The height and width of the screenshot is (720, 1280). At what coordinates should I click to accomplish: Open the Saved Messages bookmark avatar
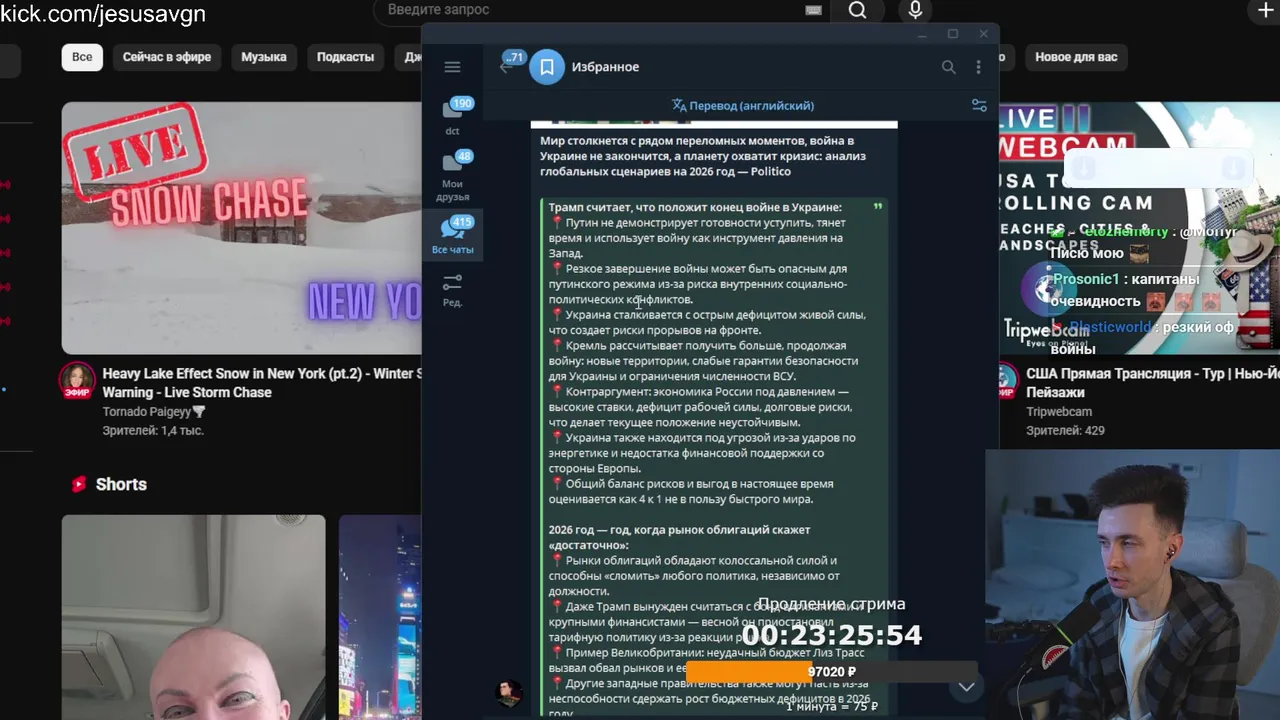547,67
